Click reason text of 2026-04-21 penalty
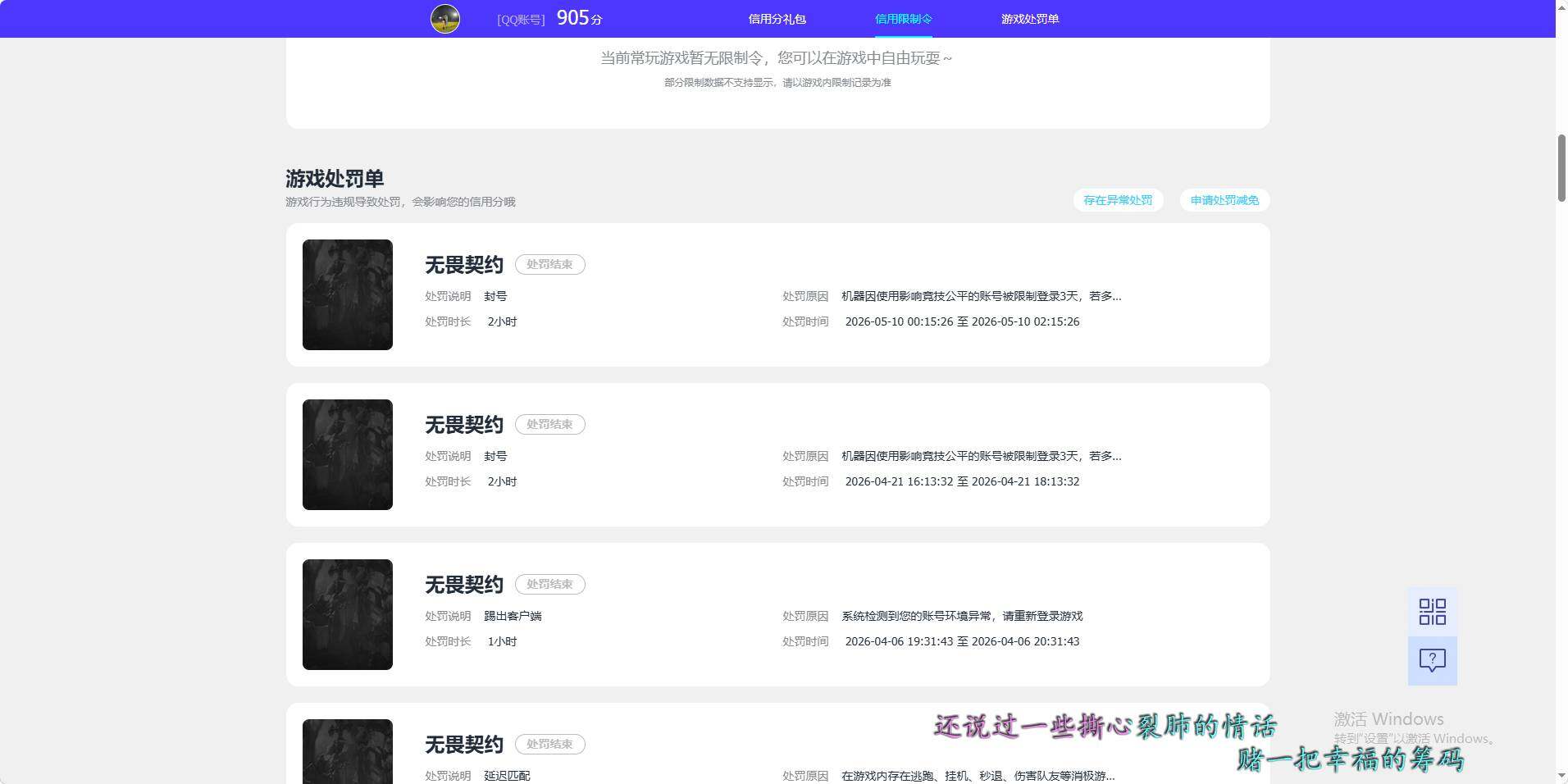Viewport: 1568px width, 784px height. 981,456
